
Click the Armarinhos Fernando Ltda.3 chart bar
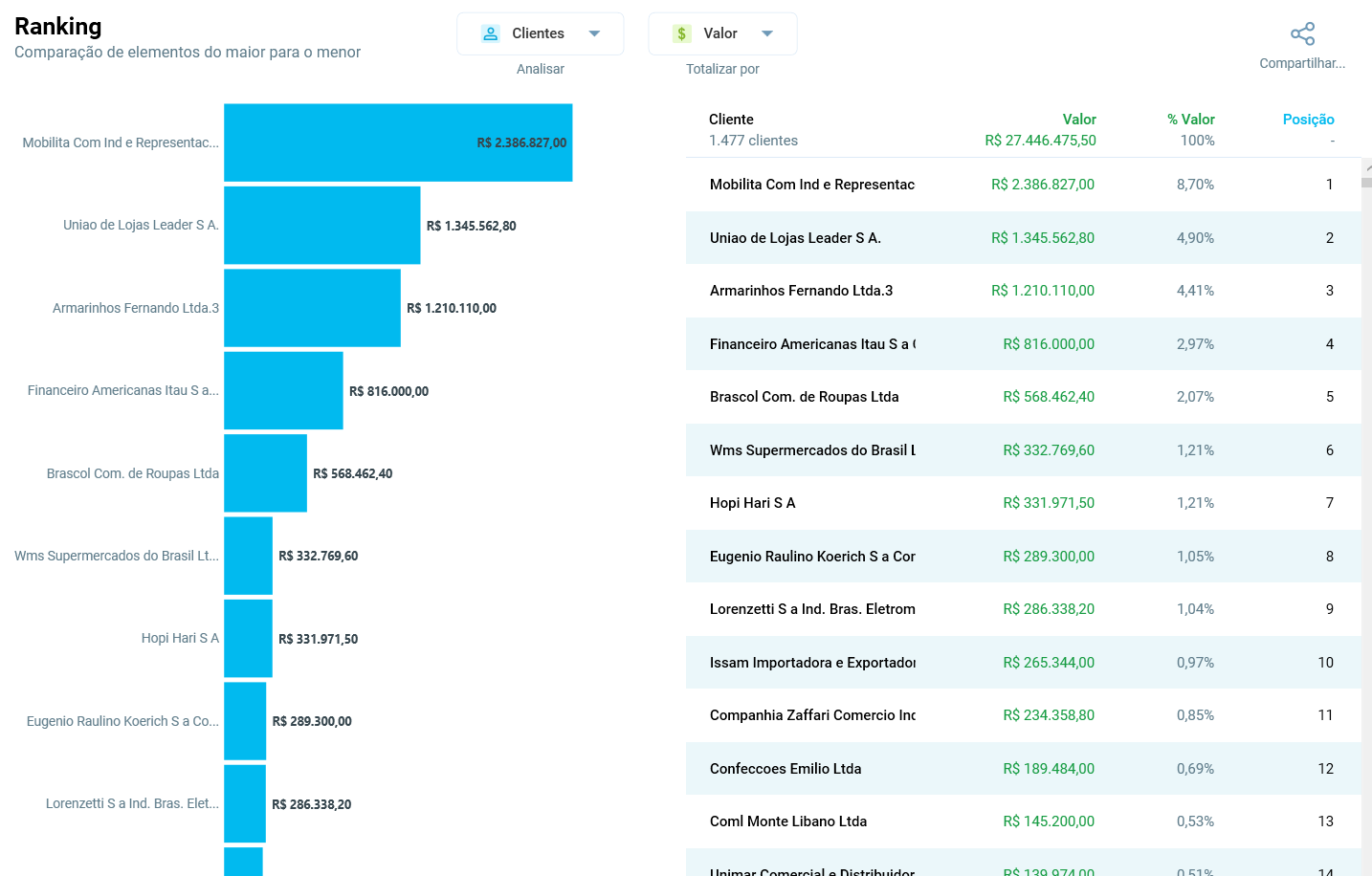pos(312,308)
